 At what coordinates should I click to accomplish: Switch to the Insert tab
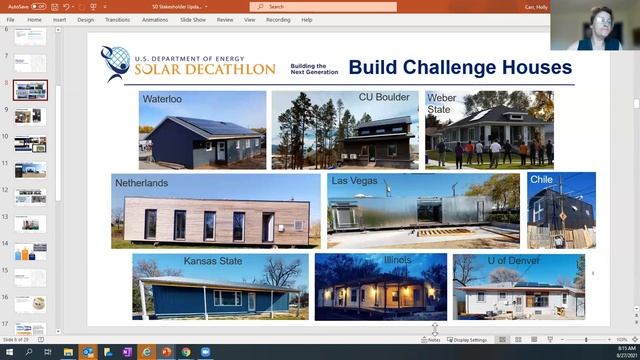coord(60,20)
